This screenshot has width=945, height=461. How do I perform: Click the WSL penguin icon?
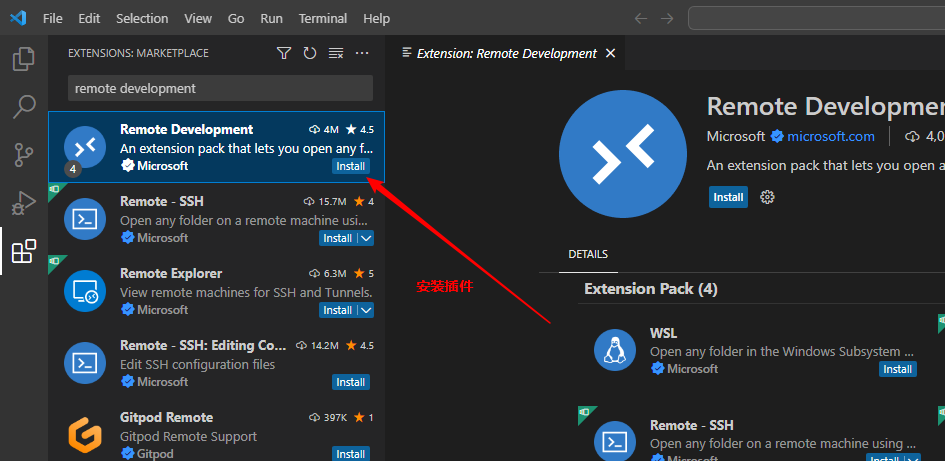click(615, 350)
